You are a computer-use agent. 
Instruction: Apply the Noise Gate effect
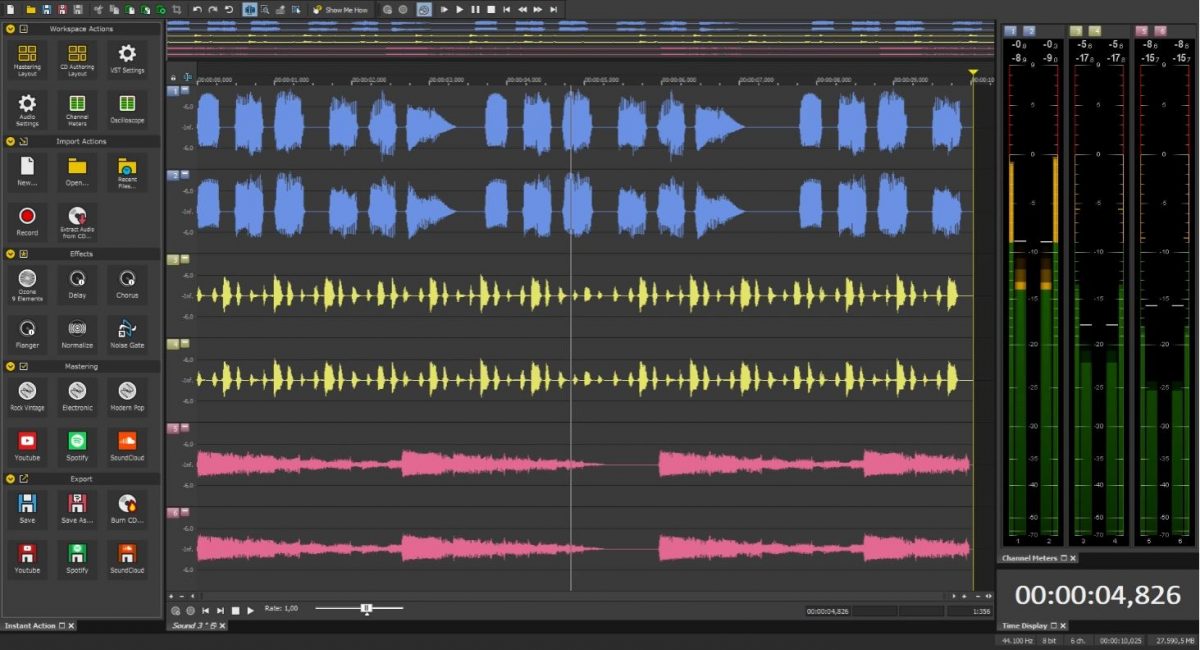point(126,334)
